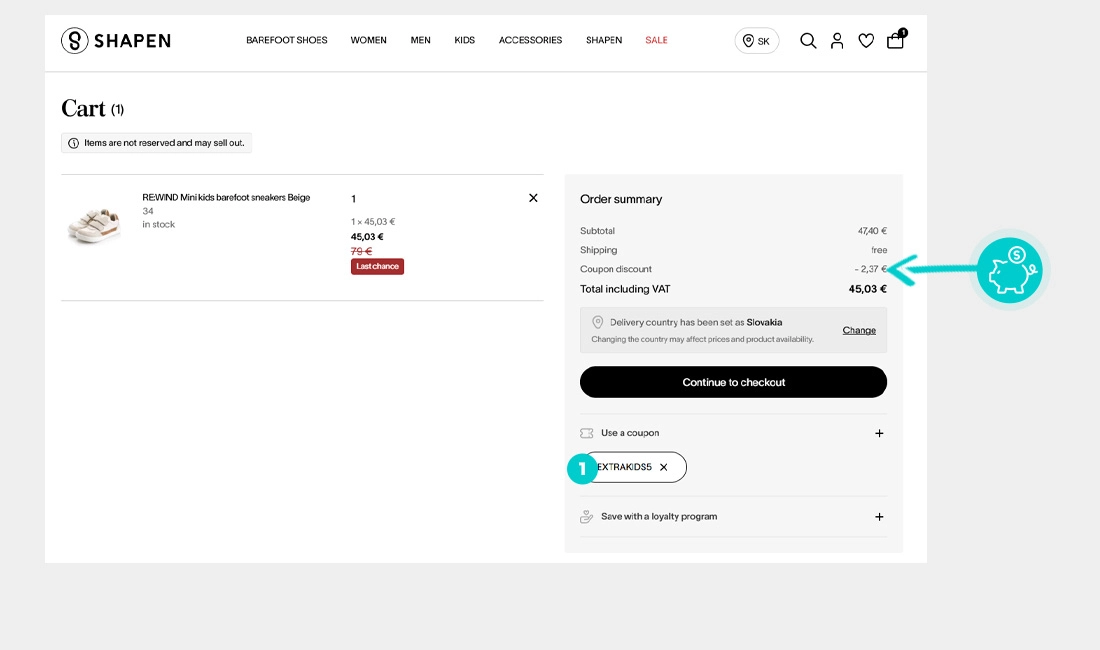Click the teal piggy bank icon
This screenshot has width=1100, height=650.
click(x=1010, y=270)
